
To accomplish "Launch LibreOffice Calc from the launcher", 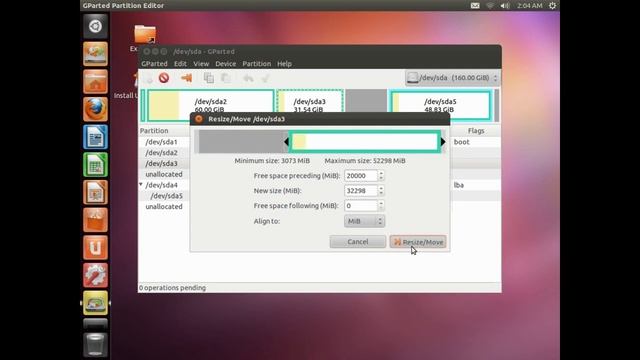I will (x=96, y=164).
